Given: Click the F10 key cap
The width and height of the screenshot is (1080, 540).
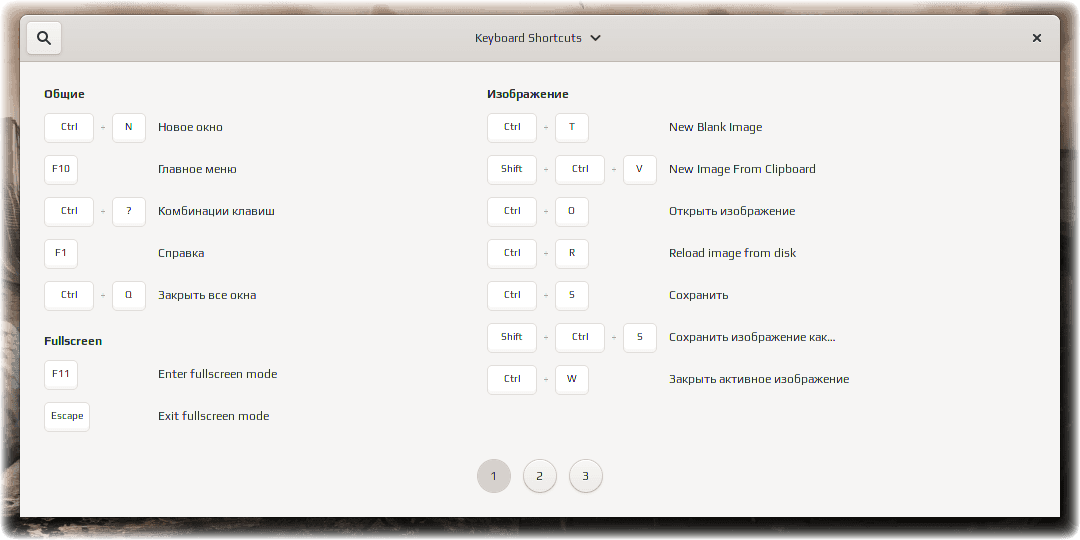Looking at the screenshot, I should tap(61, 169).
